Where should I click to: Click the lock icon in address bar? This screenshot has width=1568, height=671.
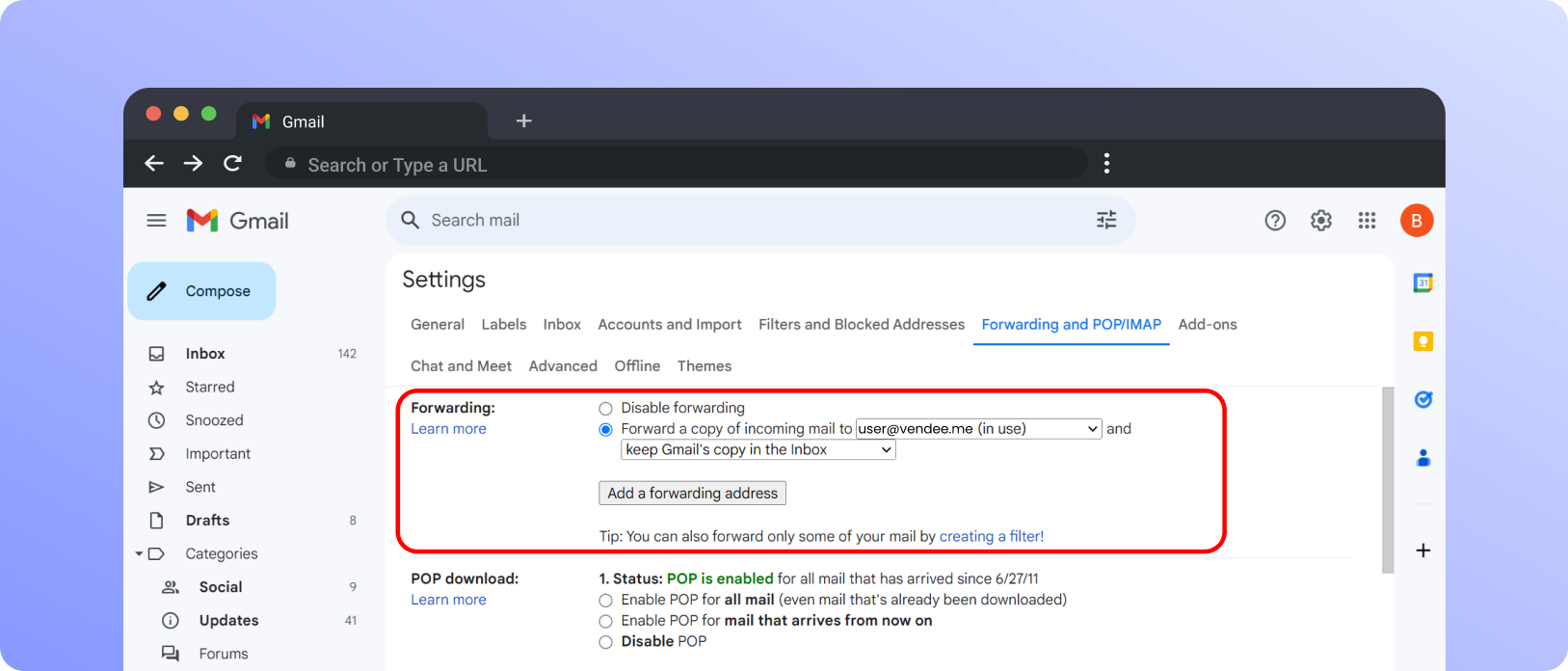click(290, 164)
